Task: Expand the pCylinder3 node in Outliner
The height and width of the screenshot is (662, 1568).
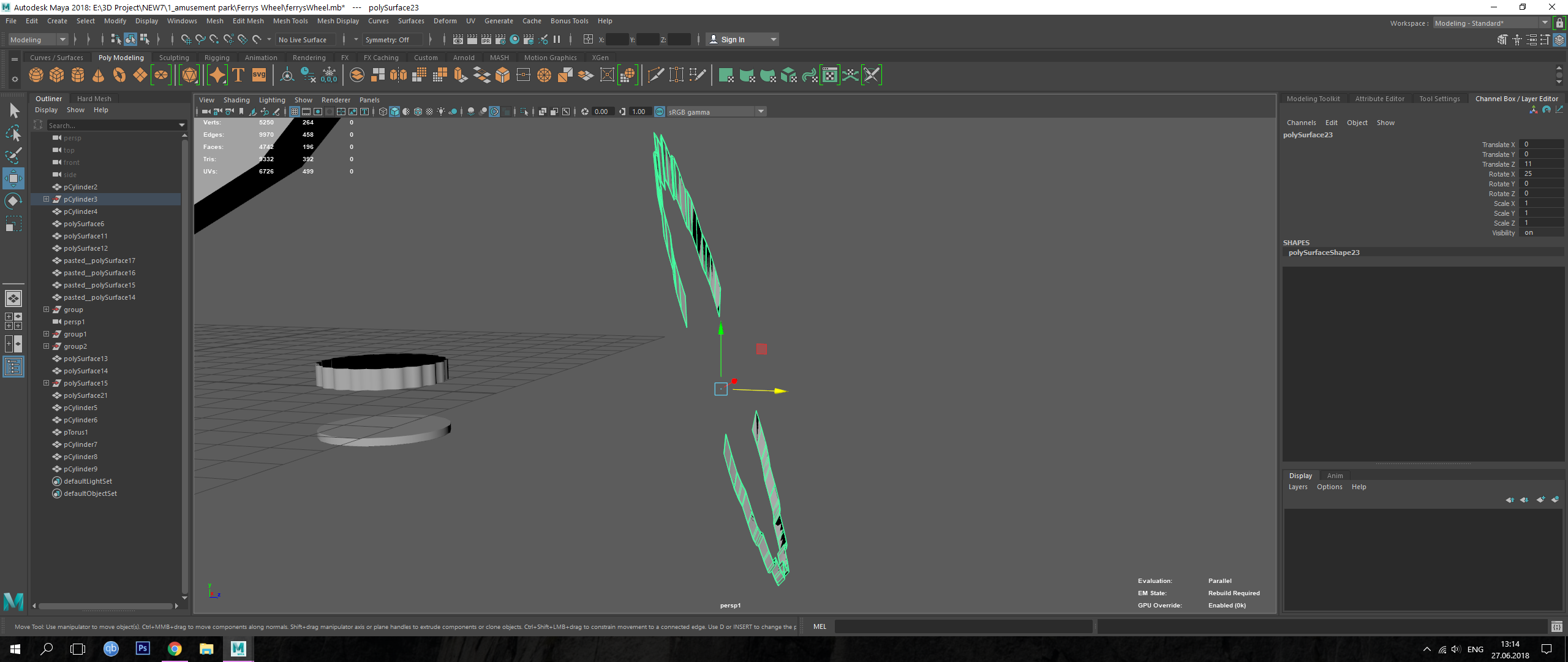Action: [46, 199]
